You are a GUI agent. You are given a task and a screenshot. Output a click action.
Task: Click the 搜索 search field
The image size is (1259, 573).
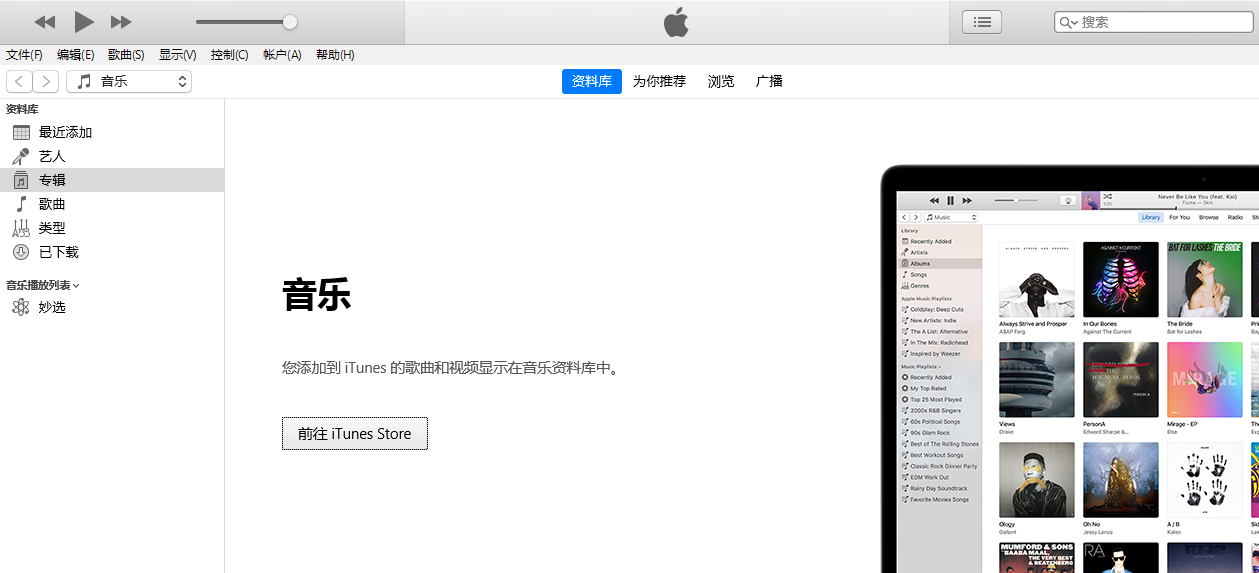(x=1153, y=22)
